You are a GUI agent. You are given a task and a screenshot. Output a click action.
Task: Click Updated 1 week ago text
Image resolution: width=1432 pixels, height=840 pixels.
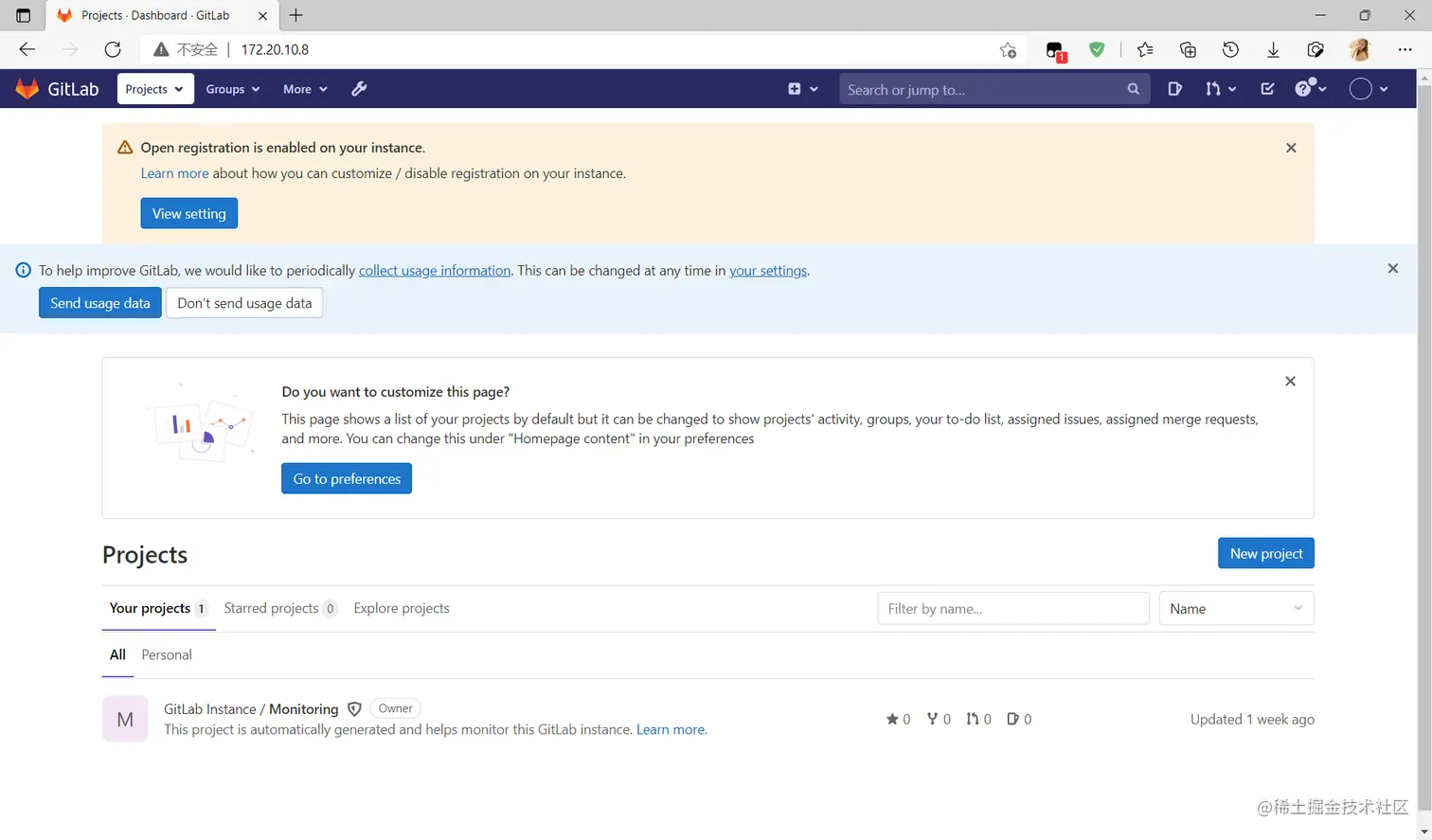tap(1252, 719)
